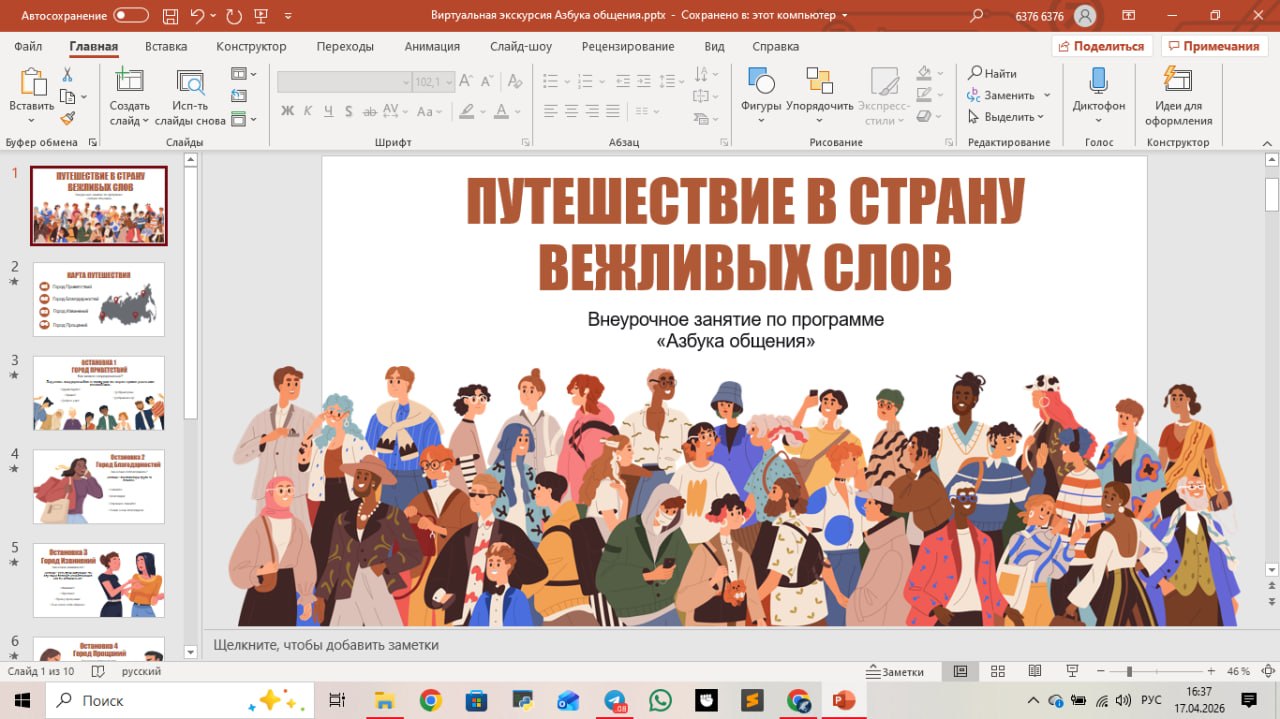This screenshot has width=1280, height=719.
Task: Undo the last action
Action: 196,16
